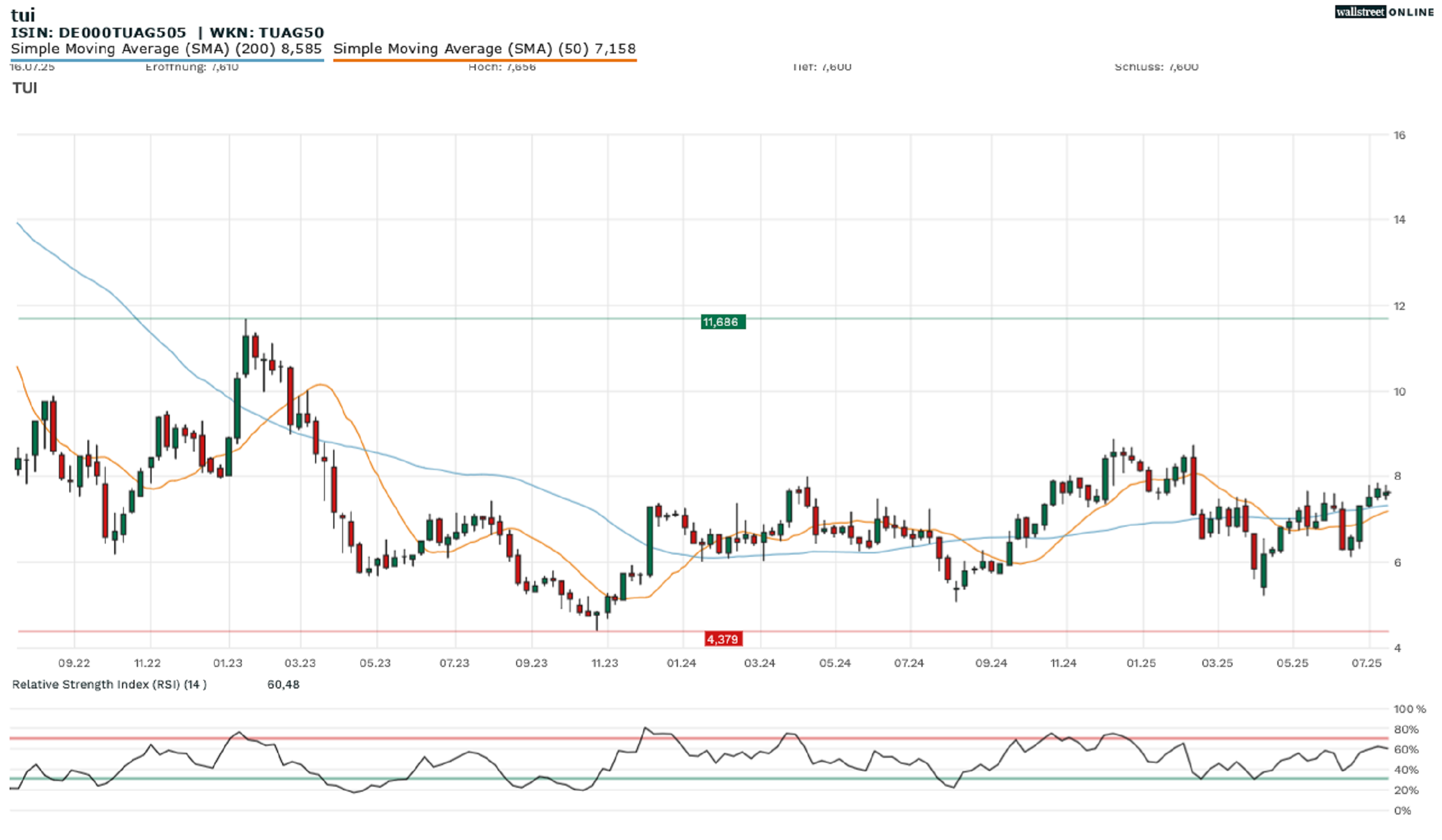This screenshot has height=840, width=1442.
Task: Click the RSI axis label 20%
Action: pyautogui.click(x=1407, y=791)
